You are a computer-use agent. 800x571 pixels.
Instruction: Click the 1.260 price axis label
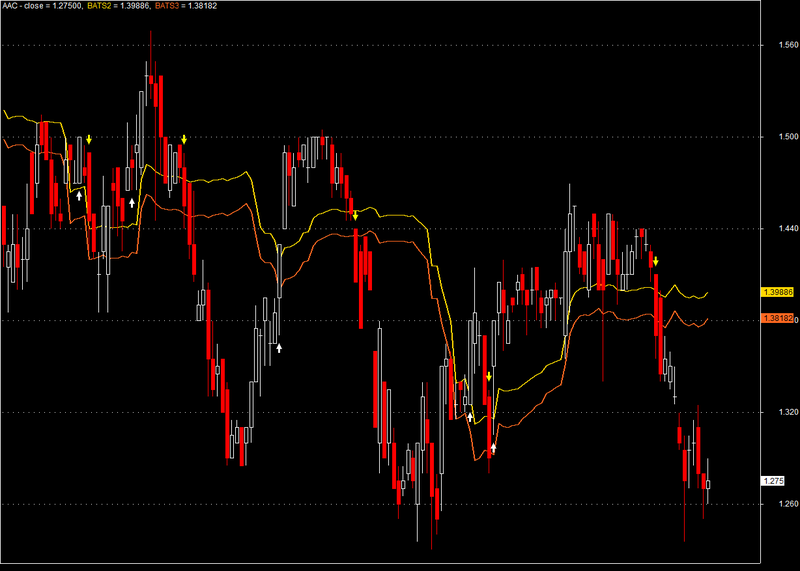pos(788,504)
